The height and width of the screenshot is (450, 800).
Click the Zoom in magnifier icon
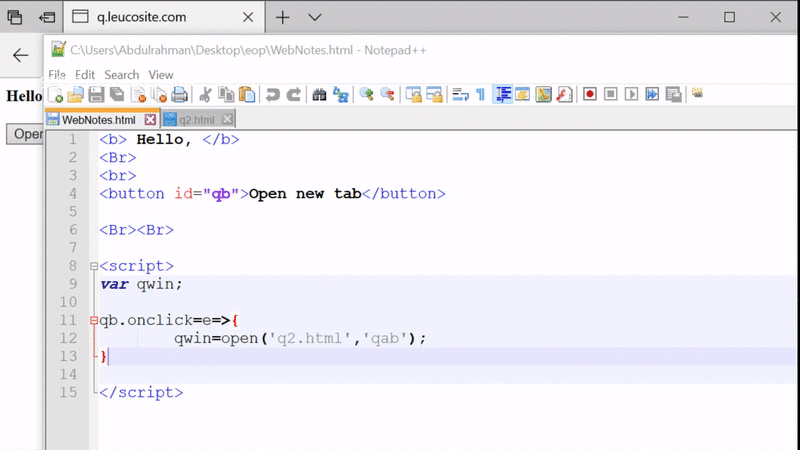click(x=367, y=95)
